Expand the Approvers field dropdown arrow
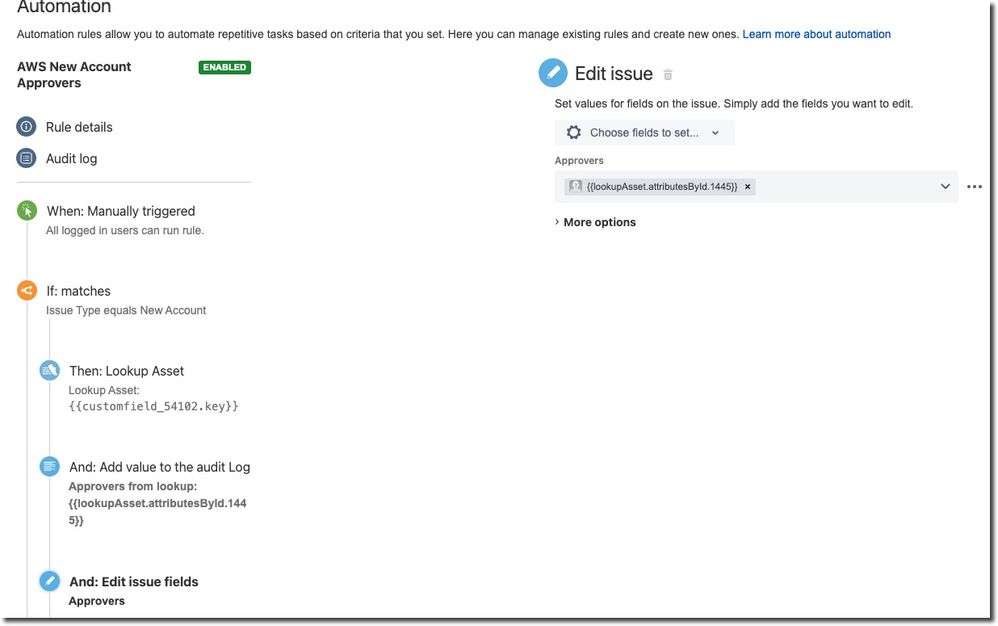The image size is (998, 626). click(x=945, y=186)
